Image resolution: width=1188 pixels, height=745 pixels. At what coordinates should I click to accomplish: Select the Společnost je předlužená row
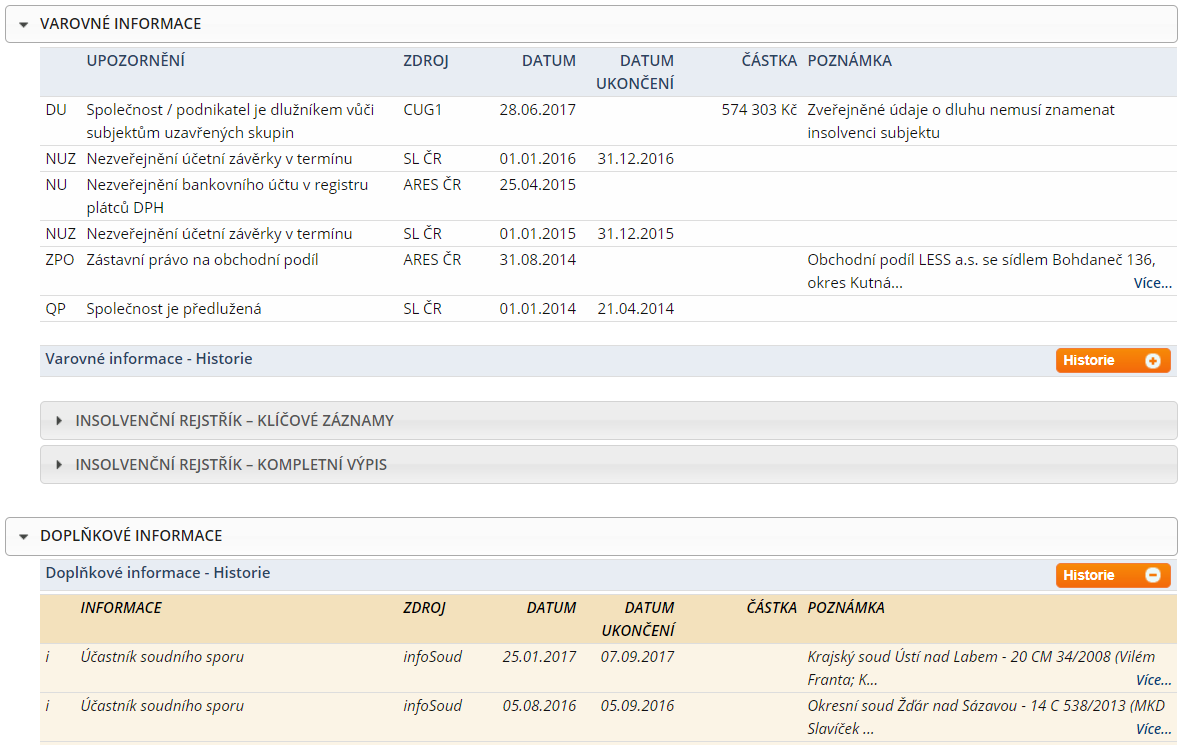608,309
